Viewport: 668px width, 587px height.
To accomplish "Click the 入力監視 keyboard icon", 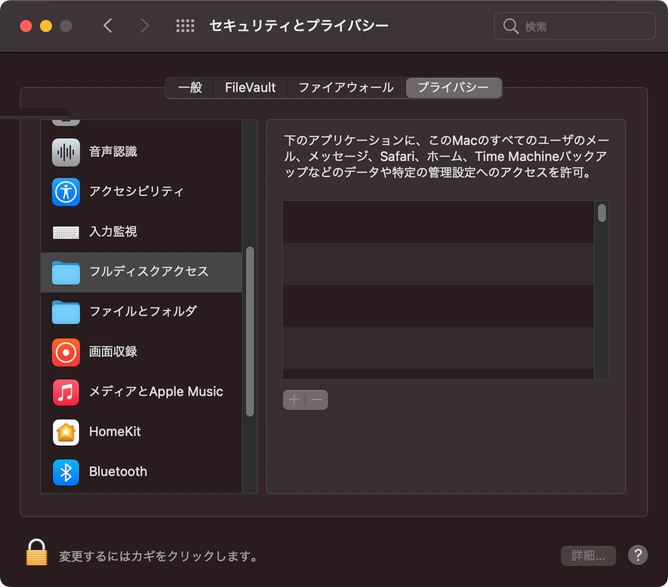I will click(66, 232).
